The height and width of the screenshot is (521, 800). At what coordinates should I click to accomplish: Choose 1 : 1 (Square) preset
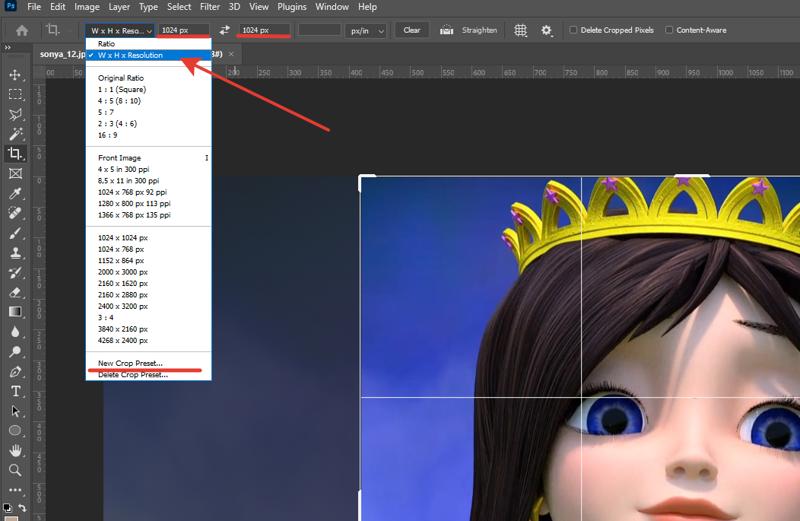(x=148, y=89)
